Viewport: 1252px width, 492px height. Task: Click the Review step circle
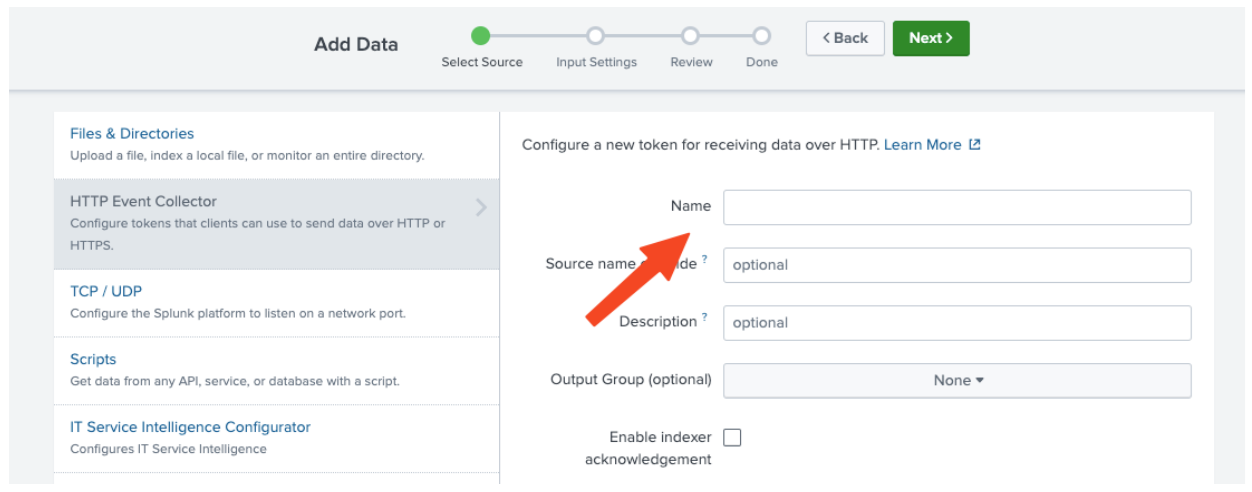[x=691, y=36]
